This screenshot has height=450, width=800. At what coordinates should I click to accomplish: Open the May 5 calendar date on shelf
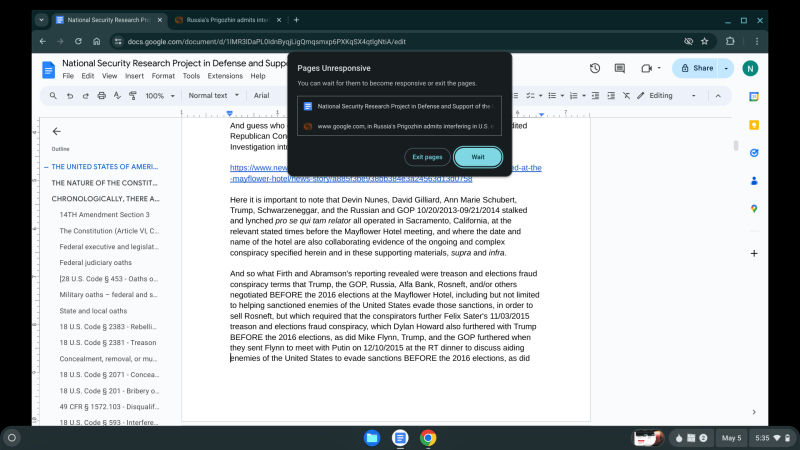pyautogui.click(x=731, y=438)
